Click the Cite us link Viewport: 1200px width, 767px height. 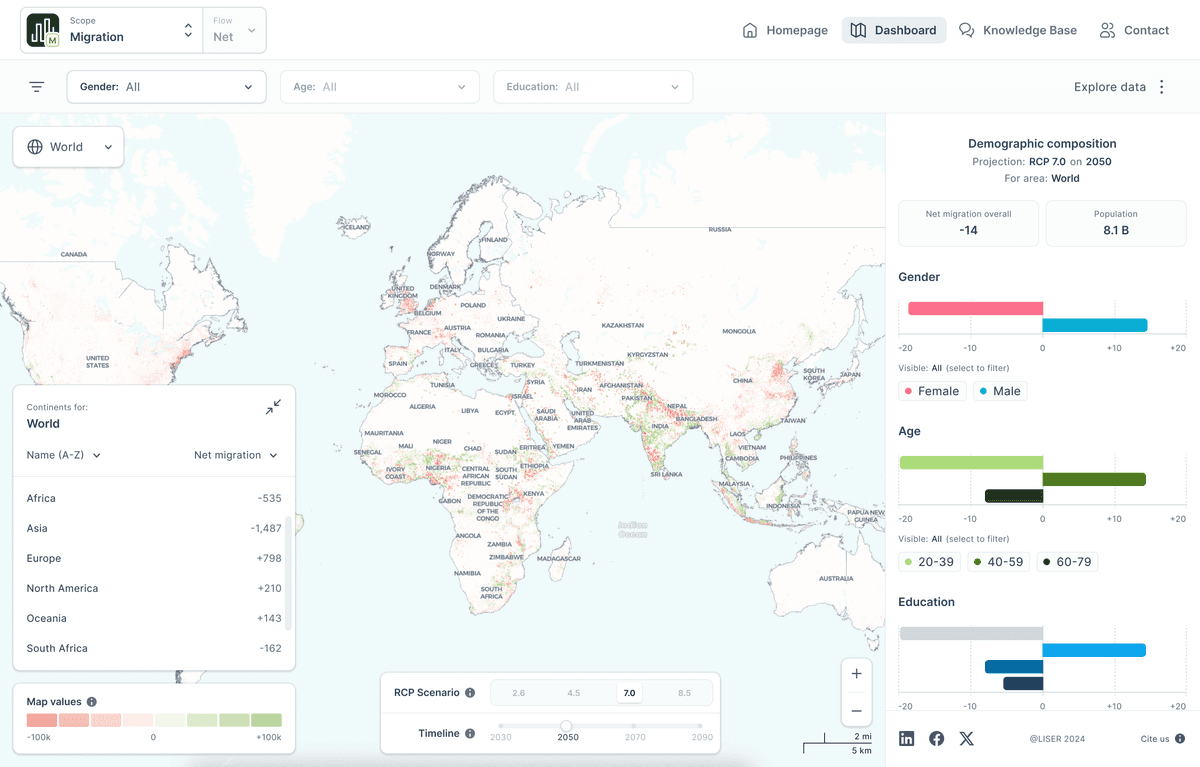1155,739
